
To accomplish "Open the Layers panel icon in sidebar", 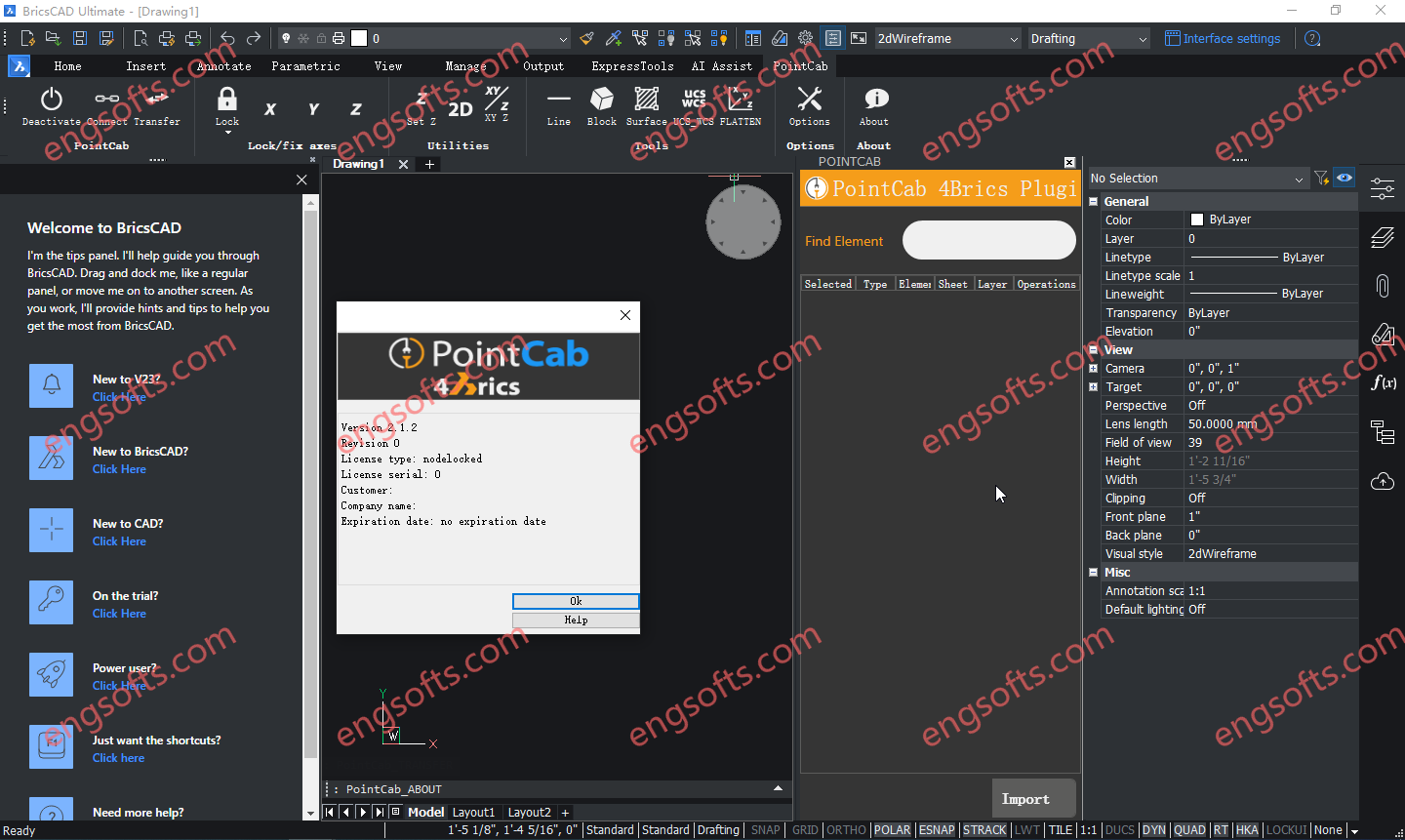I will click(x=1383, y=237).
